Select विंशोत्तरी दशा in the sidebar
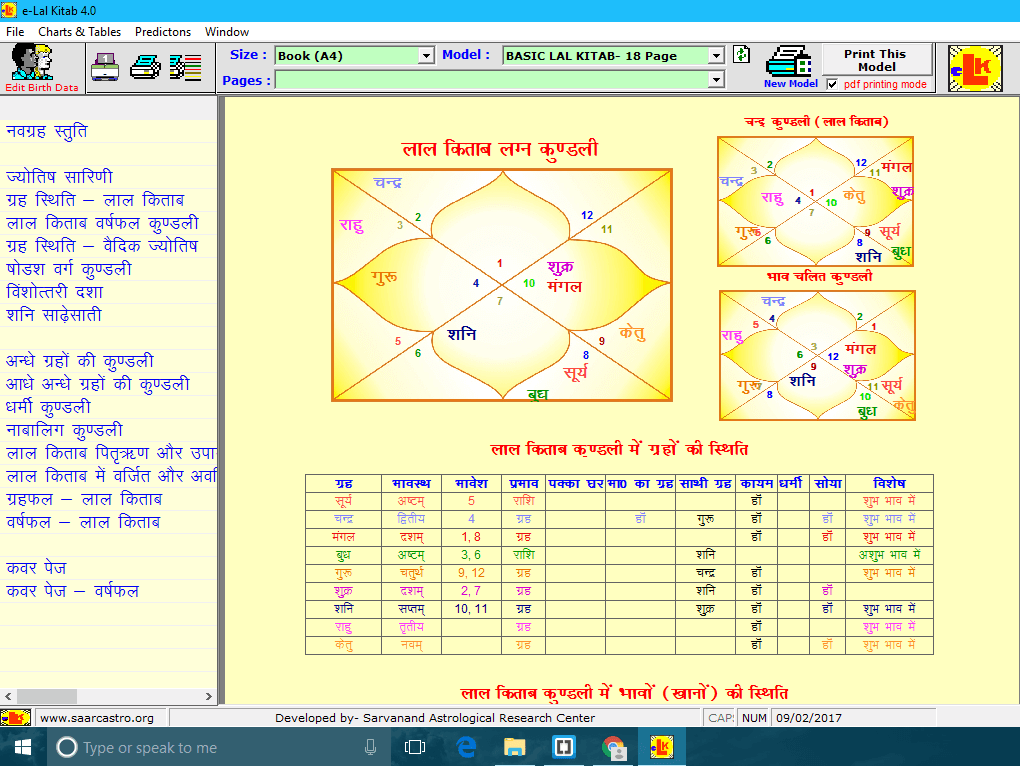The width and height of the screenshot is (1020, 766). 55,292
